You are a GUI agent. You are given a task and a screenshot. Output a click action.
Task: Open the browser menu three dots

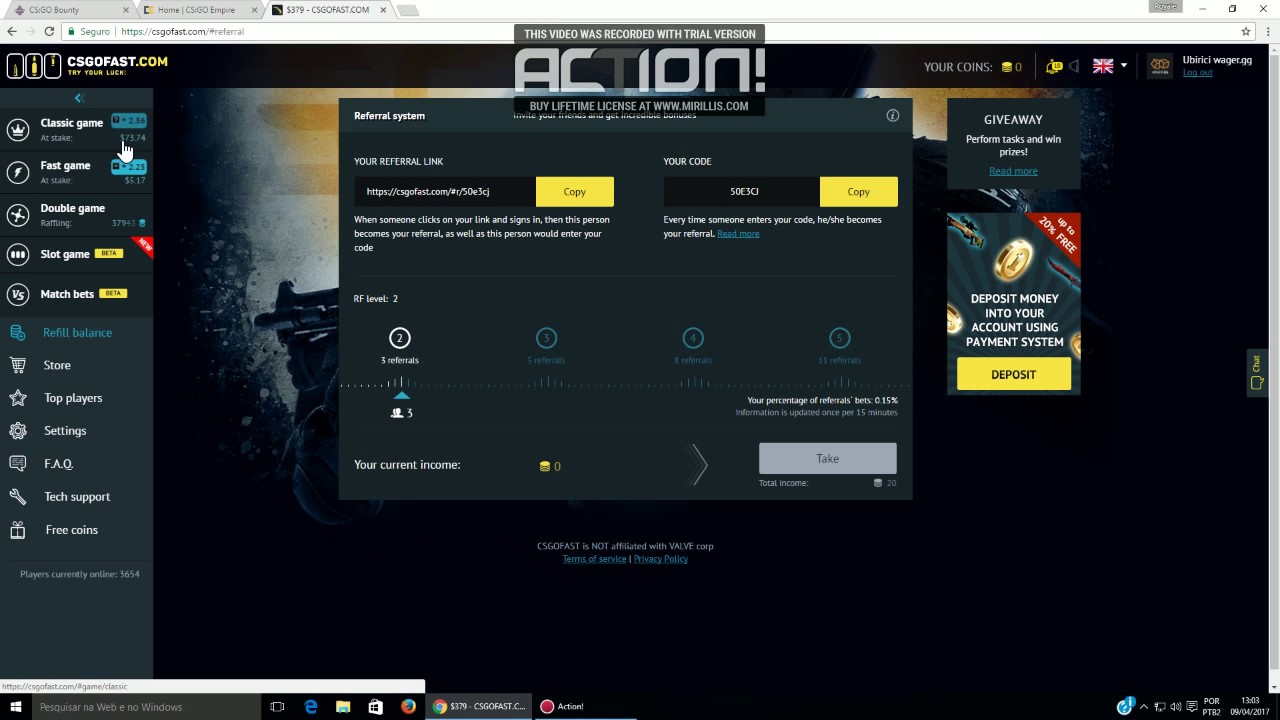click(x=1270, y=32)
